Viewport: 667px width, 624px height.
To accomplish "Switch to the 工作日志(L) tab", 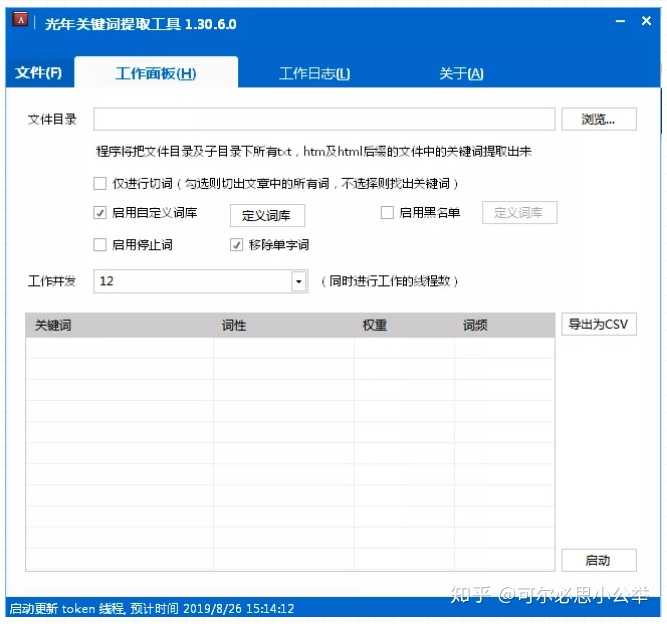I will tap(315, 74).
